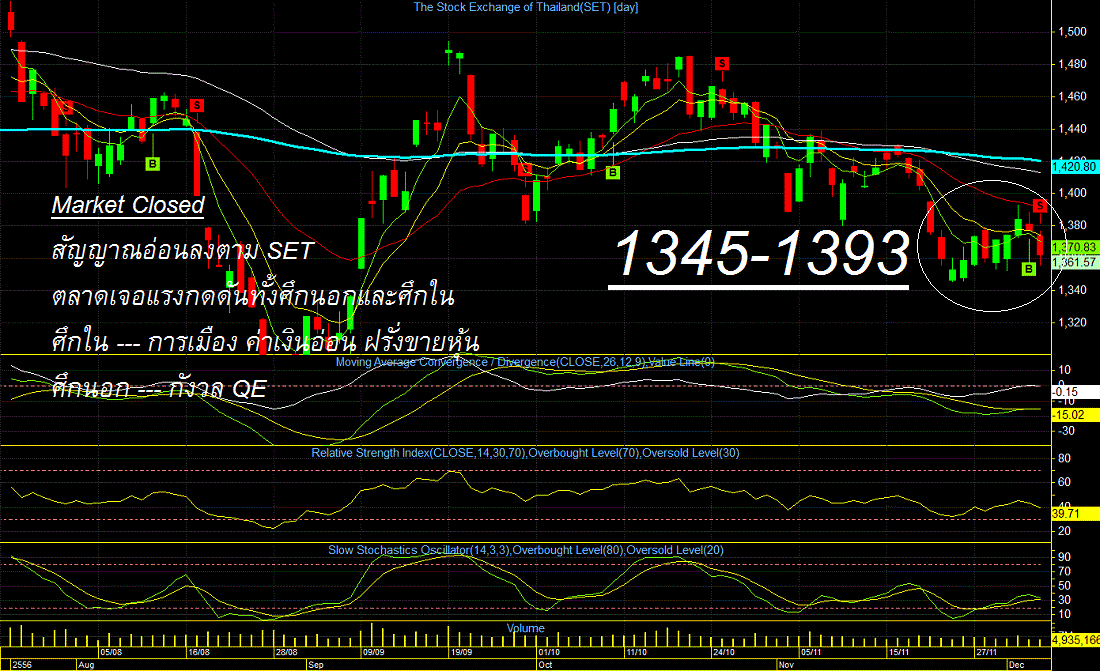The width and height of the screenshot is (1100, 671).
Task: Click the 19/09 date on the time axis
Action: click(x=461, y=652)
